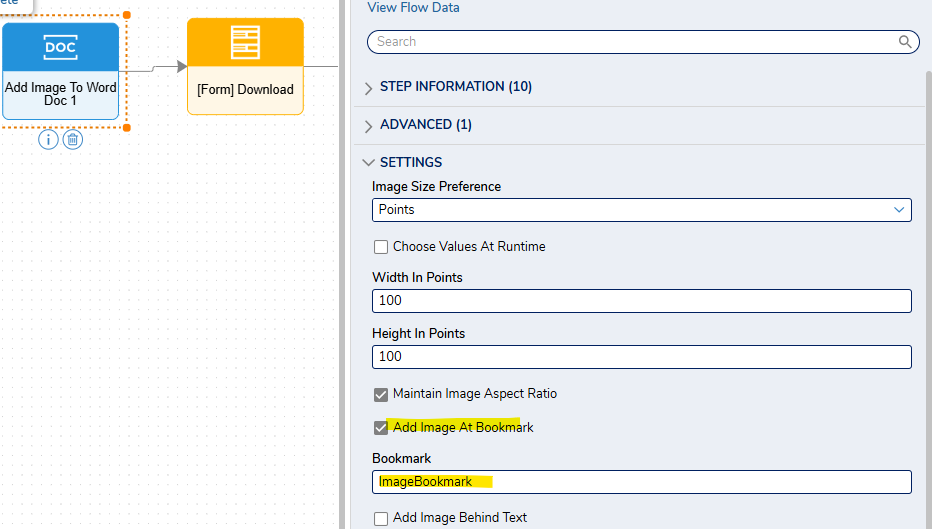This screenshot has height=529, width=932.
Task: Check Add Image Behind Text
Action: tap(381, 518)
